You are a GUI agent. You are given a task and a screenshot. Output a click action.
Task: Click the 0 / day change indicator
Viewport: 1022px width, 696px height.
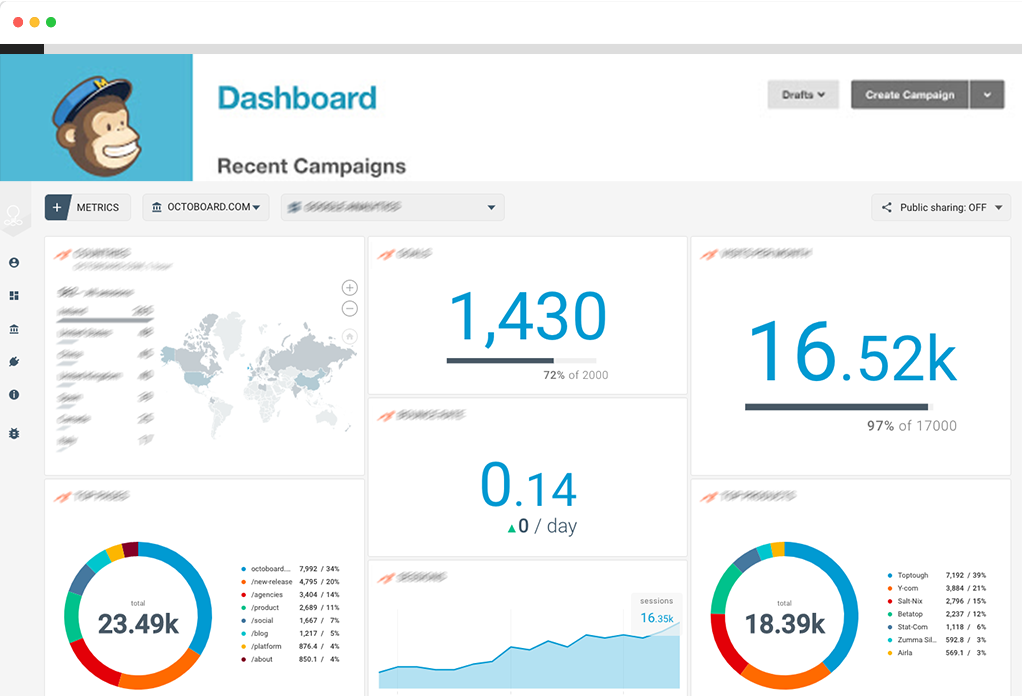point(542,527)
